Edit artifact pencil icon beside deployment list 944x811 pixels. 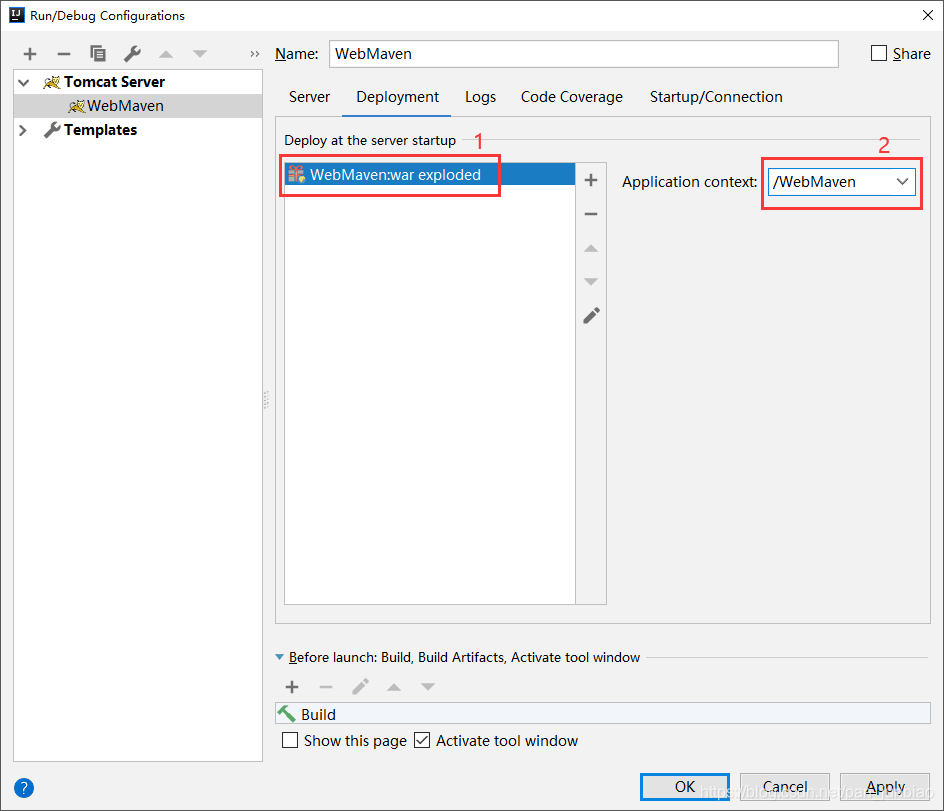(x=591, y=315)
